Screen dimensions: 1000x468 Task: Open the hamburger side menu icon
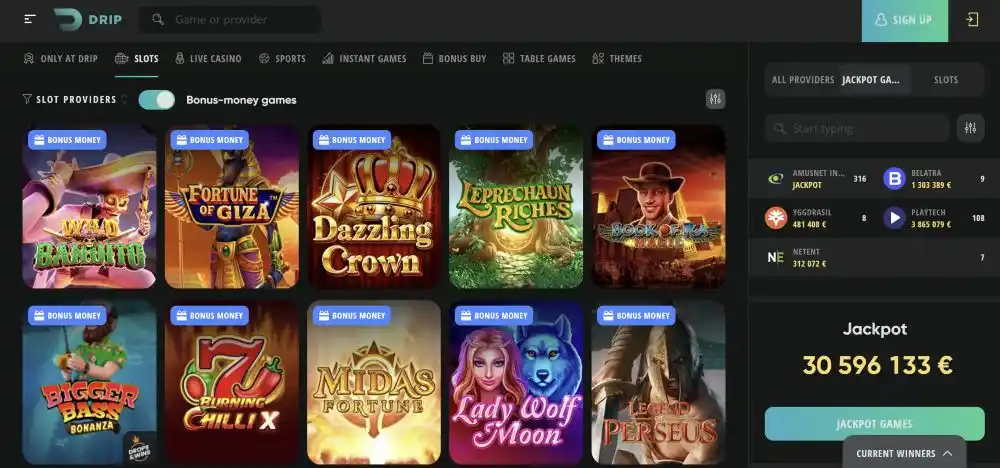pyautogui.click(x=30, y=19)
